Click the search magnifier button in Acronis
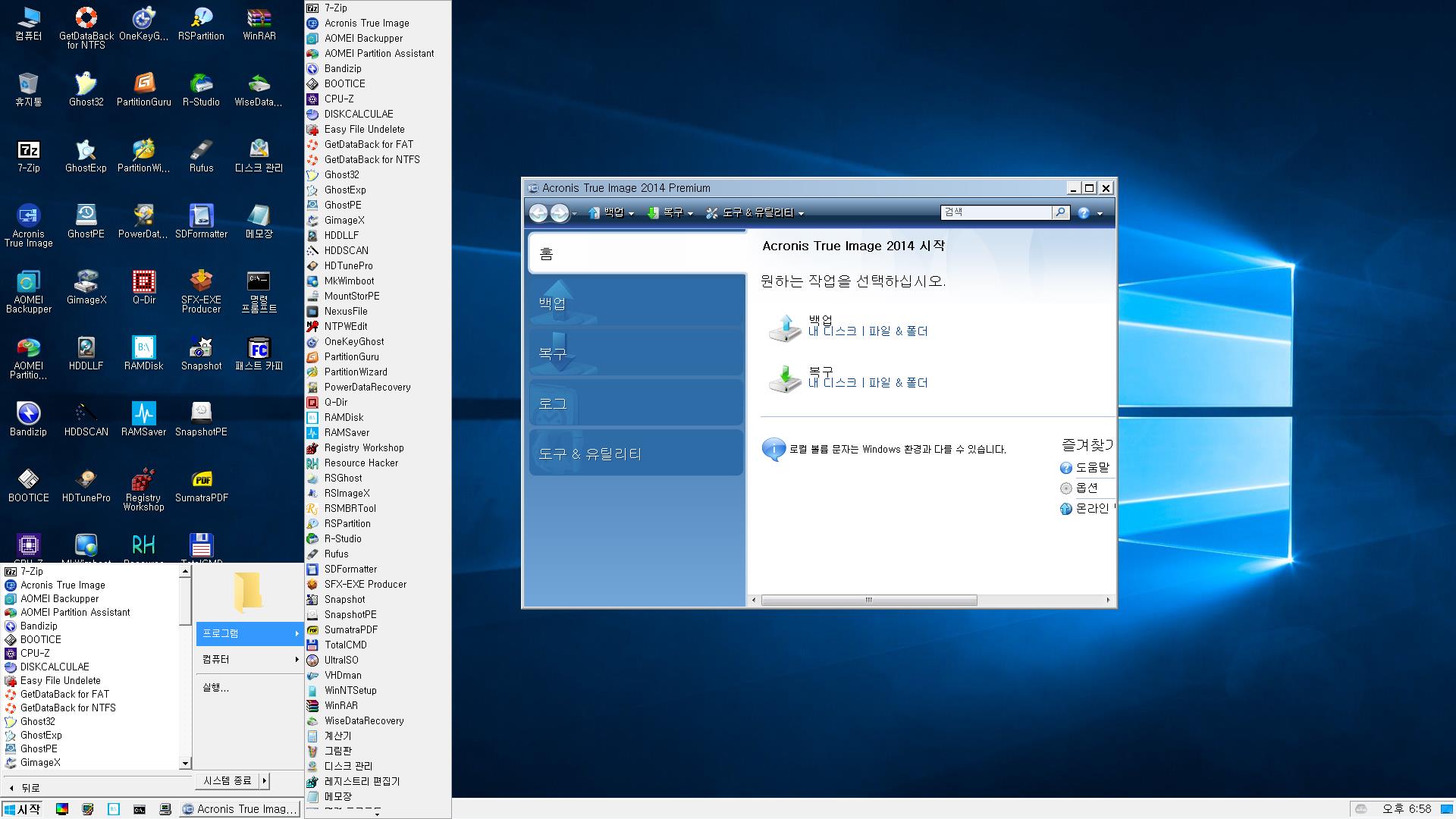The image size is (1456, 819). coord(1061,212)
